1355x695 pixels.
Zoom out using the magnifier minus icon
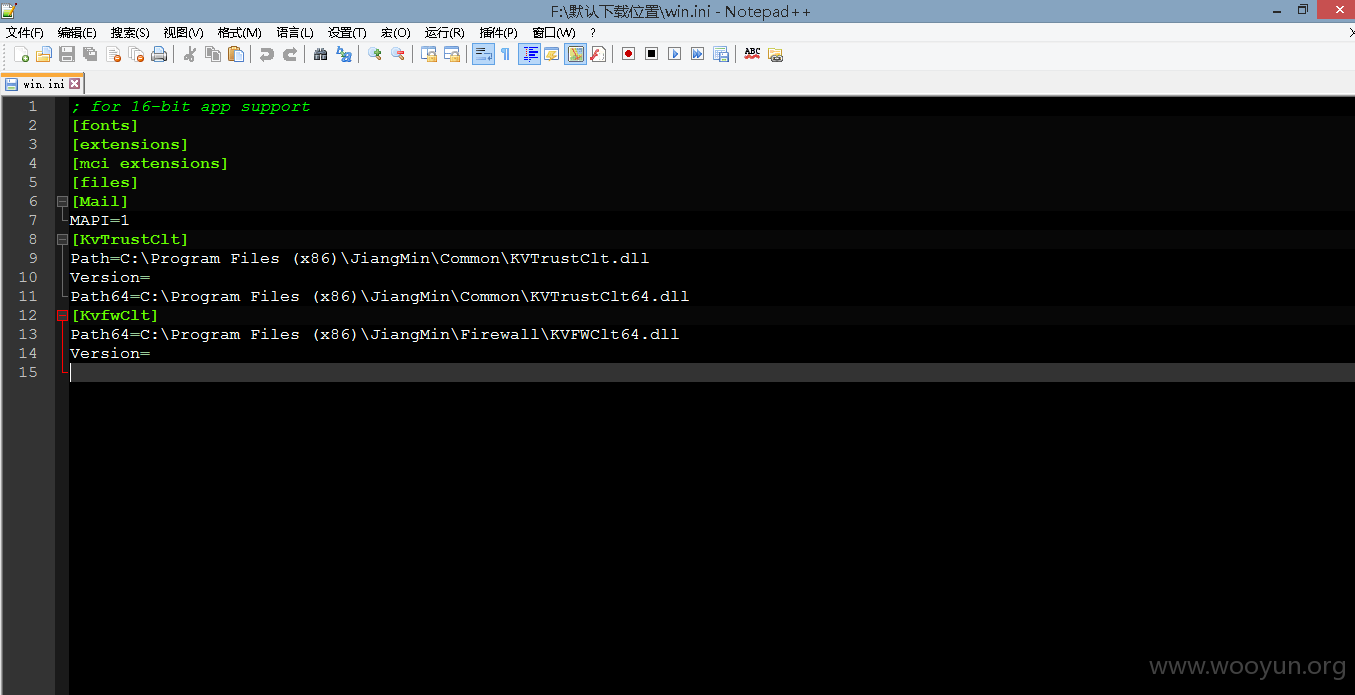[x=397, y=54]
